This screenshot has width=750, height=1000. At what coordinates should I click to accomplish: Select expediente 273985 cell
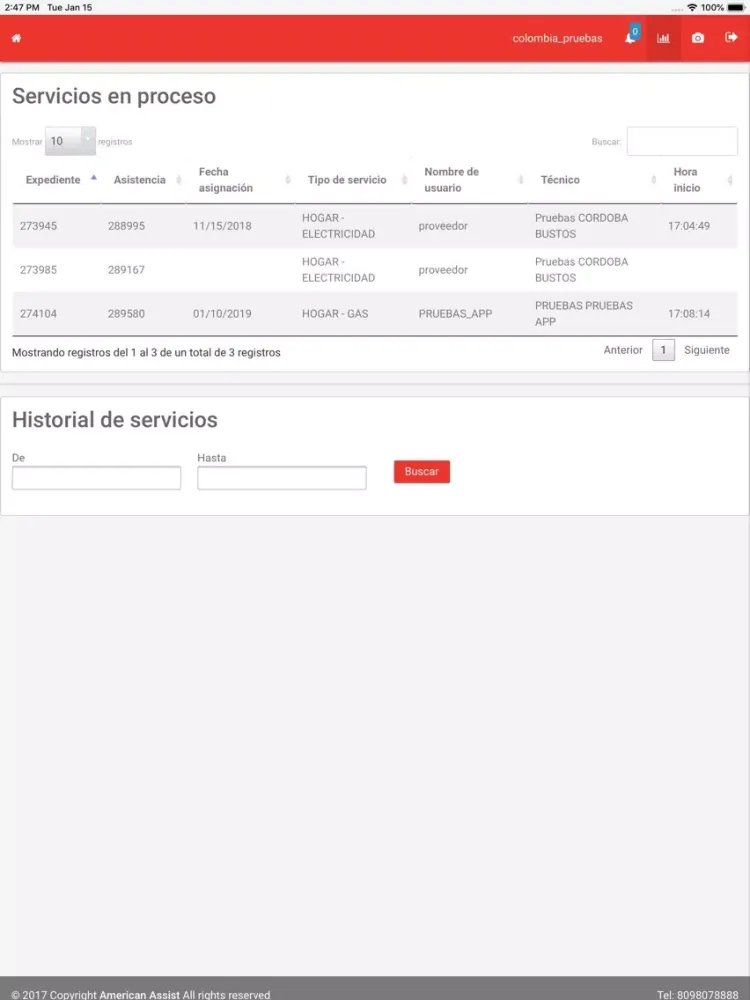coord(38,270)
